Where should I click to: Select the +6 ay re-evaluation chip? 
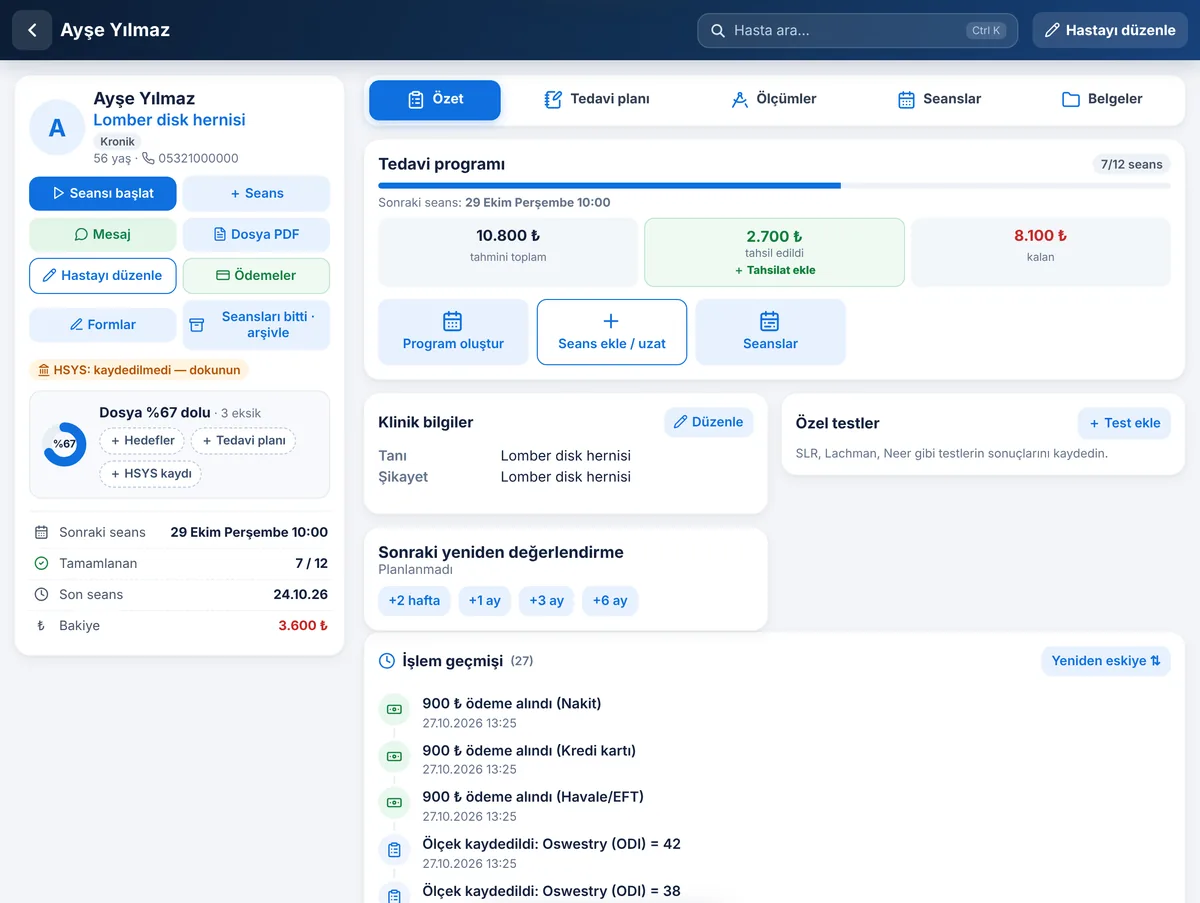tap(610, 600)
